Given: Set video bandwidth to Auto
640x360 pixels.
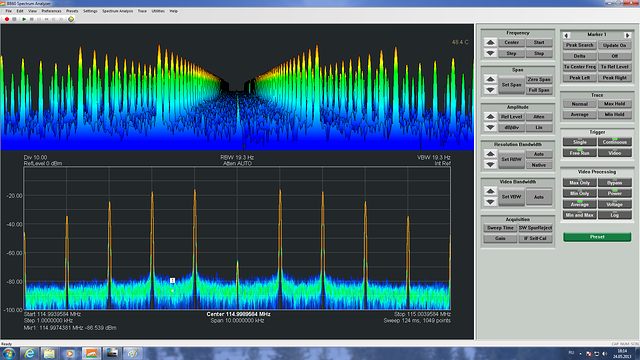Looking at the screenshot, I should [539, 197].
